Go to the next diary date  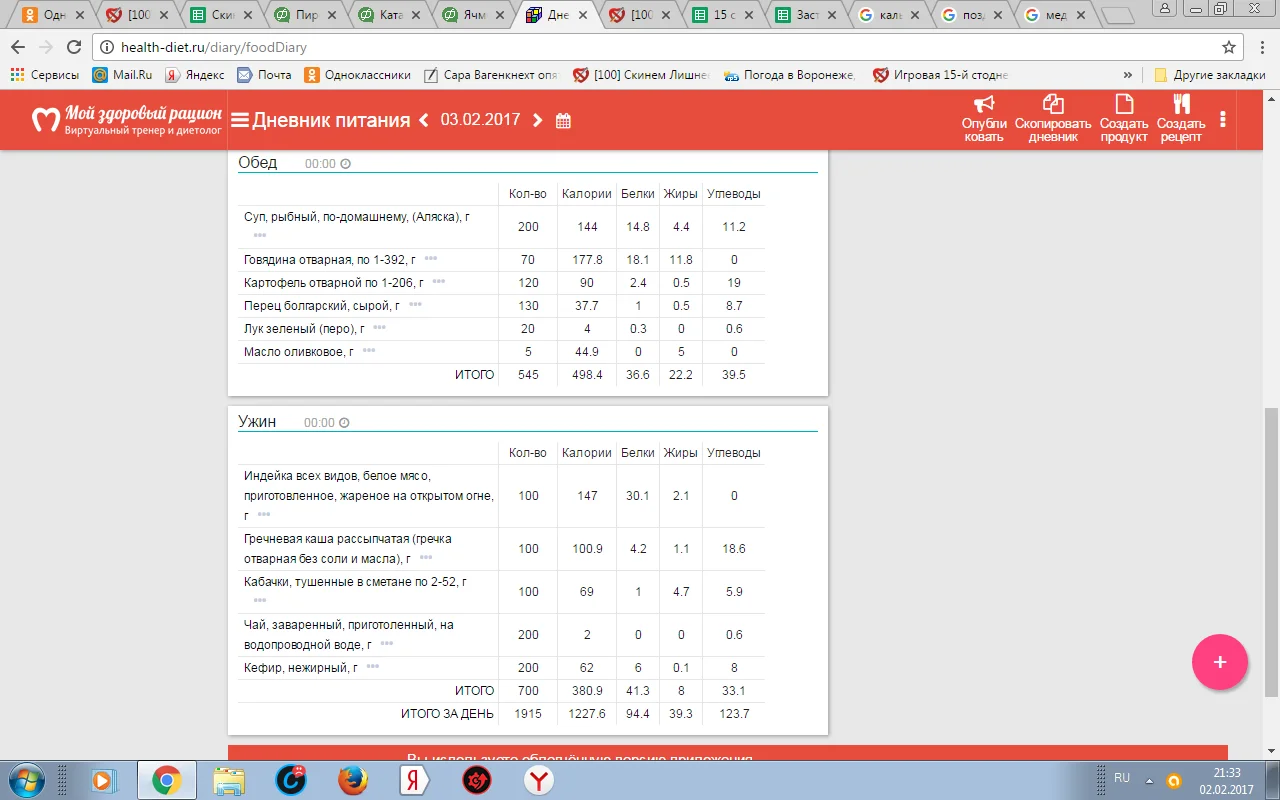click(x=538, y=120)
